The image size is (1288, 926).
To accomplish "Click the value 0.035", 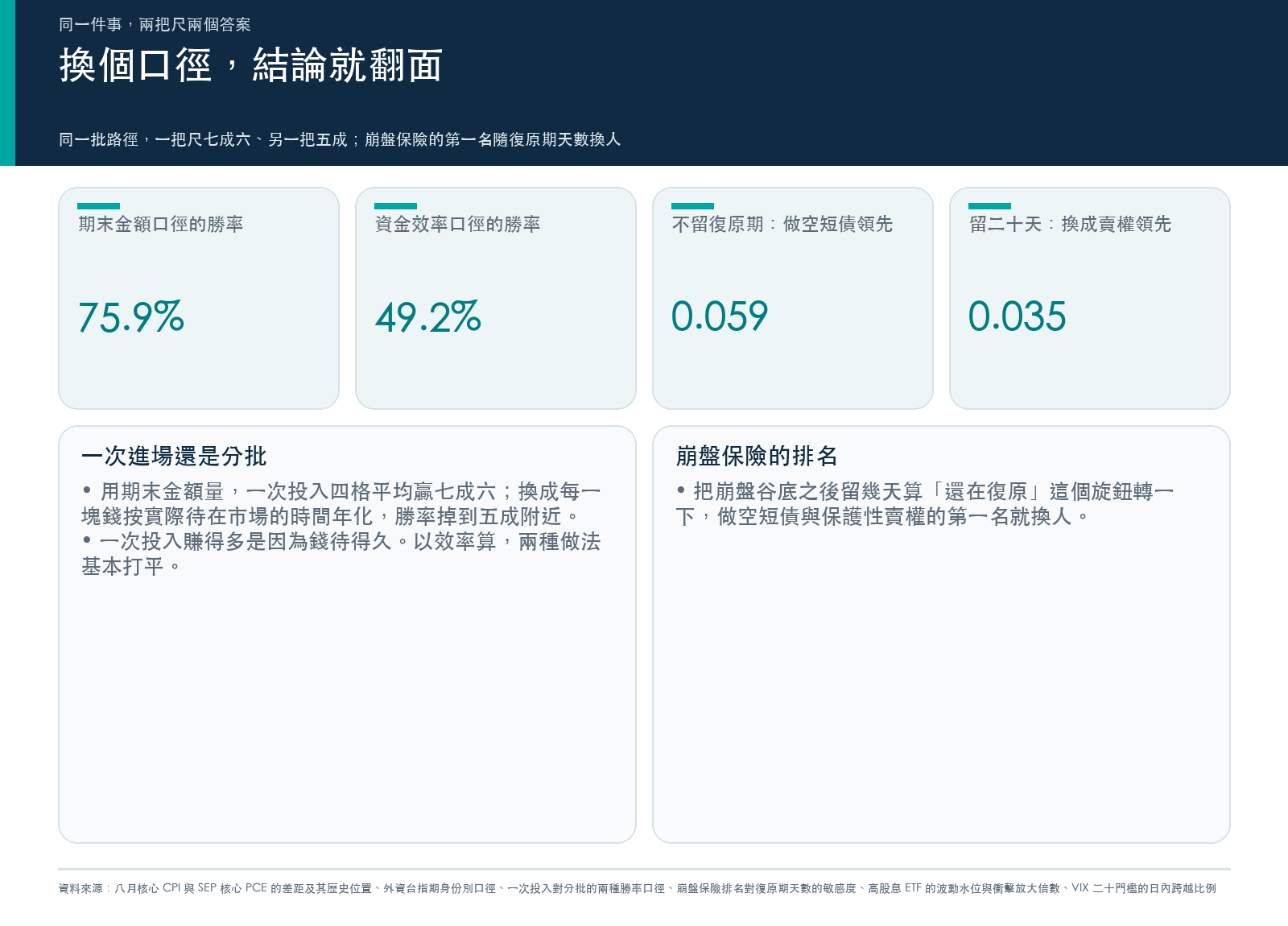I will coord(1018,316).
